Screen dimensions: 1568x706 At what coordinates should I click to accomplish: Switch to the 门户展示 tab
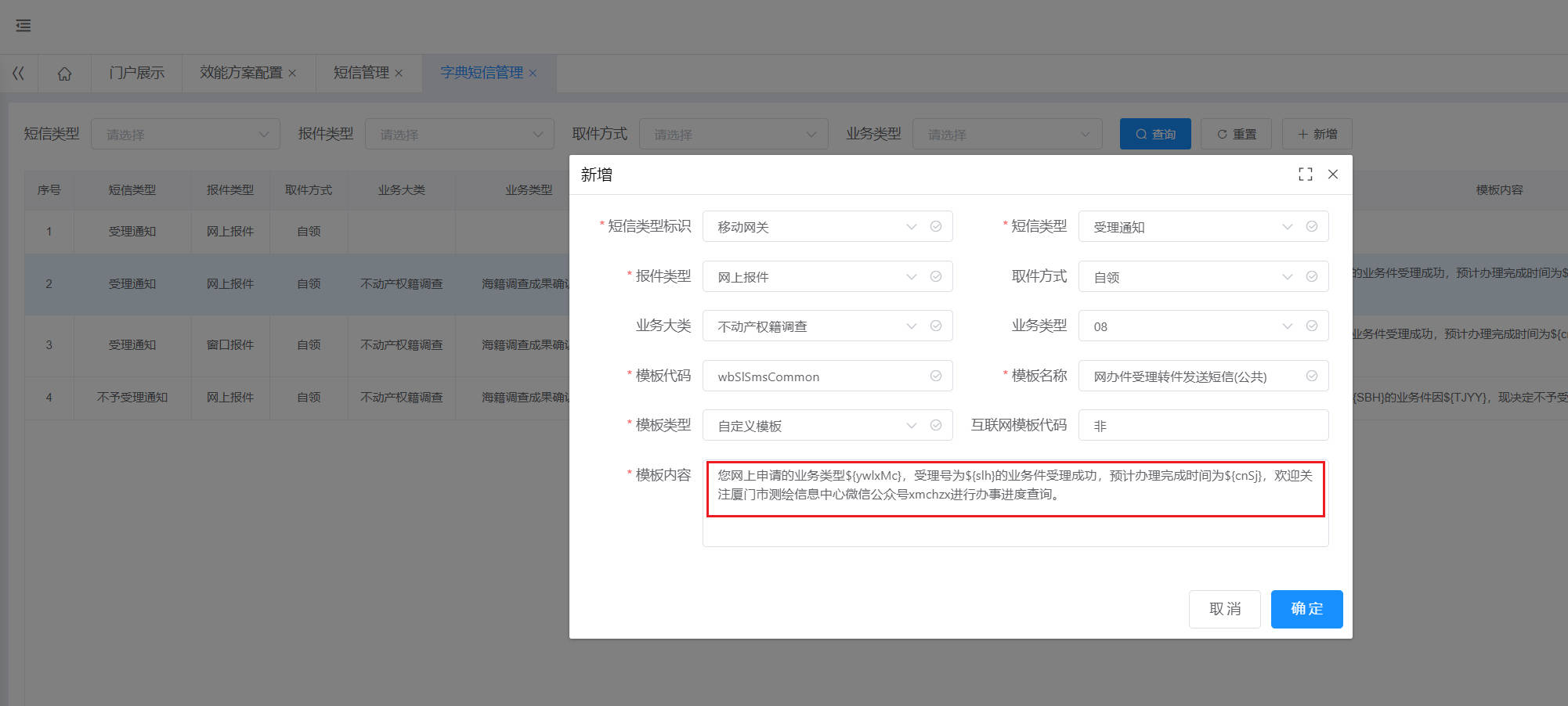[x=137, y=74]
